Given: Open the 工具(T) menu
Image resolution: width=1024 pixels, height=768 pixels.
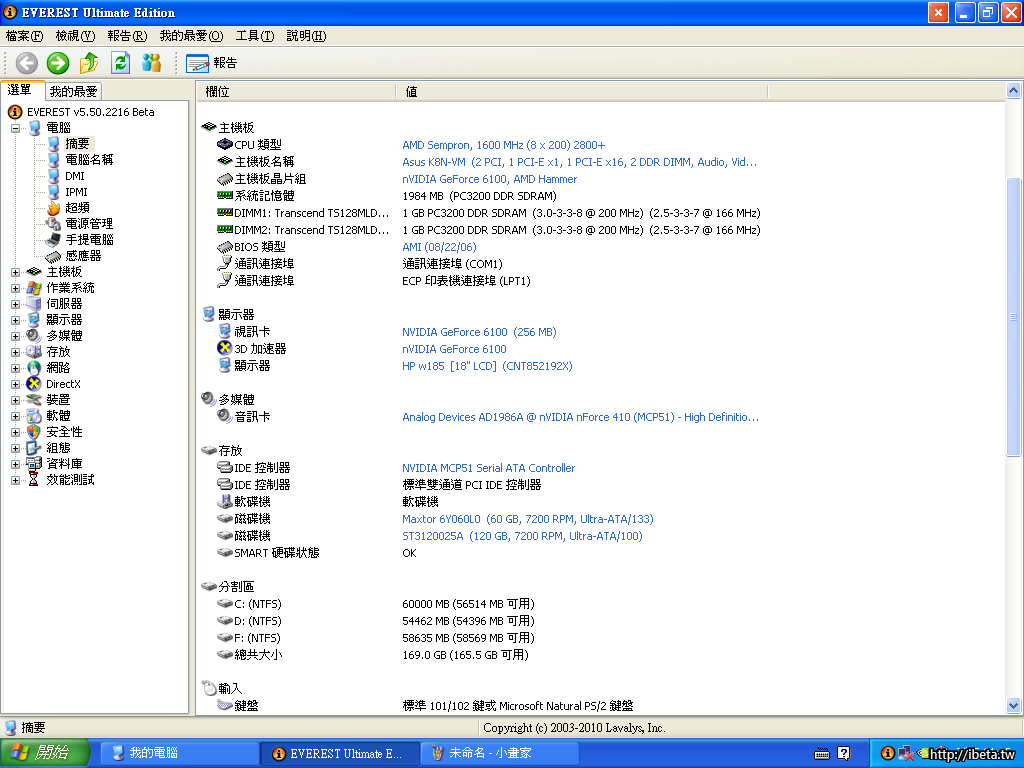Looking at the screenshot, I should tap(254, 36).
